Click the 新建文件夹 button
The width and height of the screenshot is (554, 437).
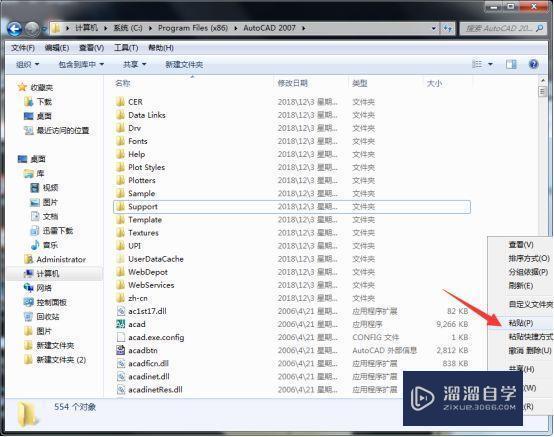click(184, 65)
